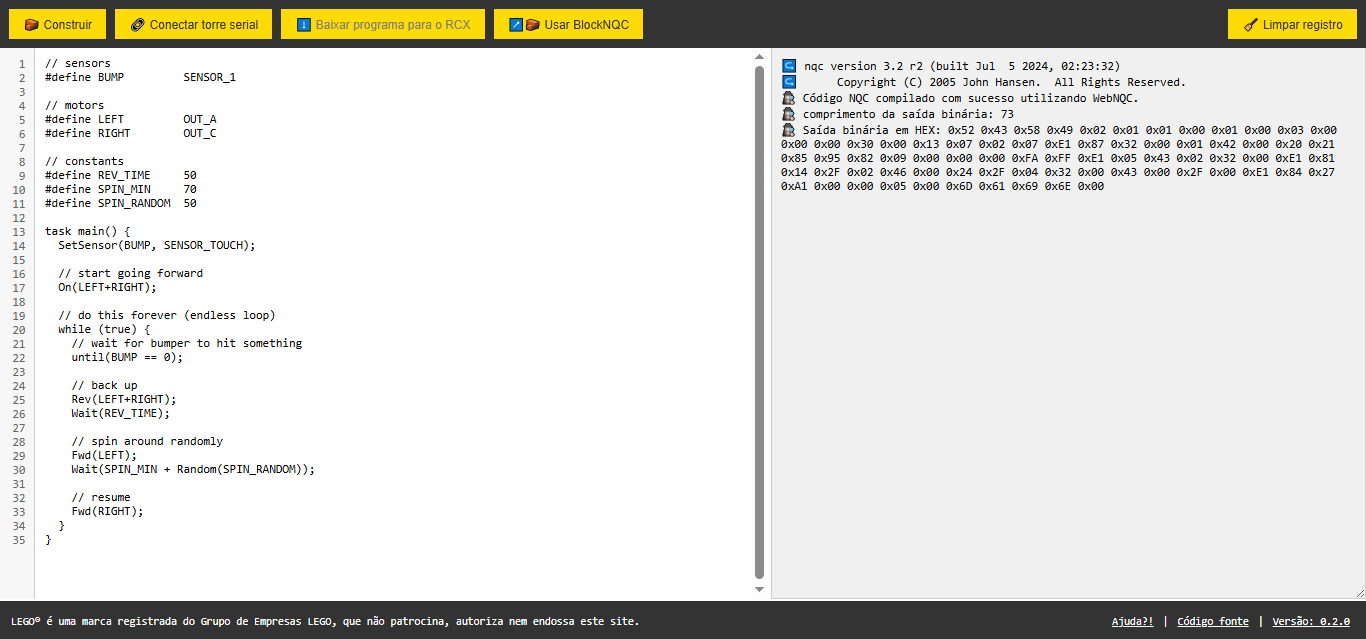
Task: Click the Fwd(RIGHT); line
Action: [108, 511]
